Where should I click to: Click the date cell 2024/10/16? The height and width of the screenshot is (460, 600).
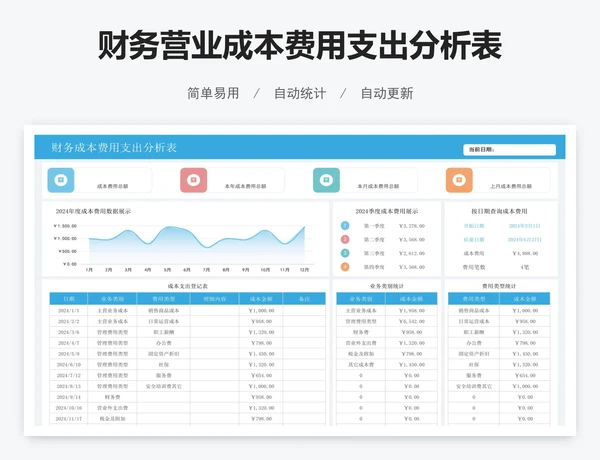tap(69, 408)
